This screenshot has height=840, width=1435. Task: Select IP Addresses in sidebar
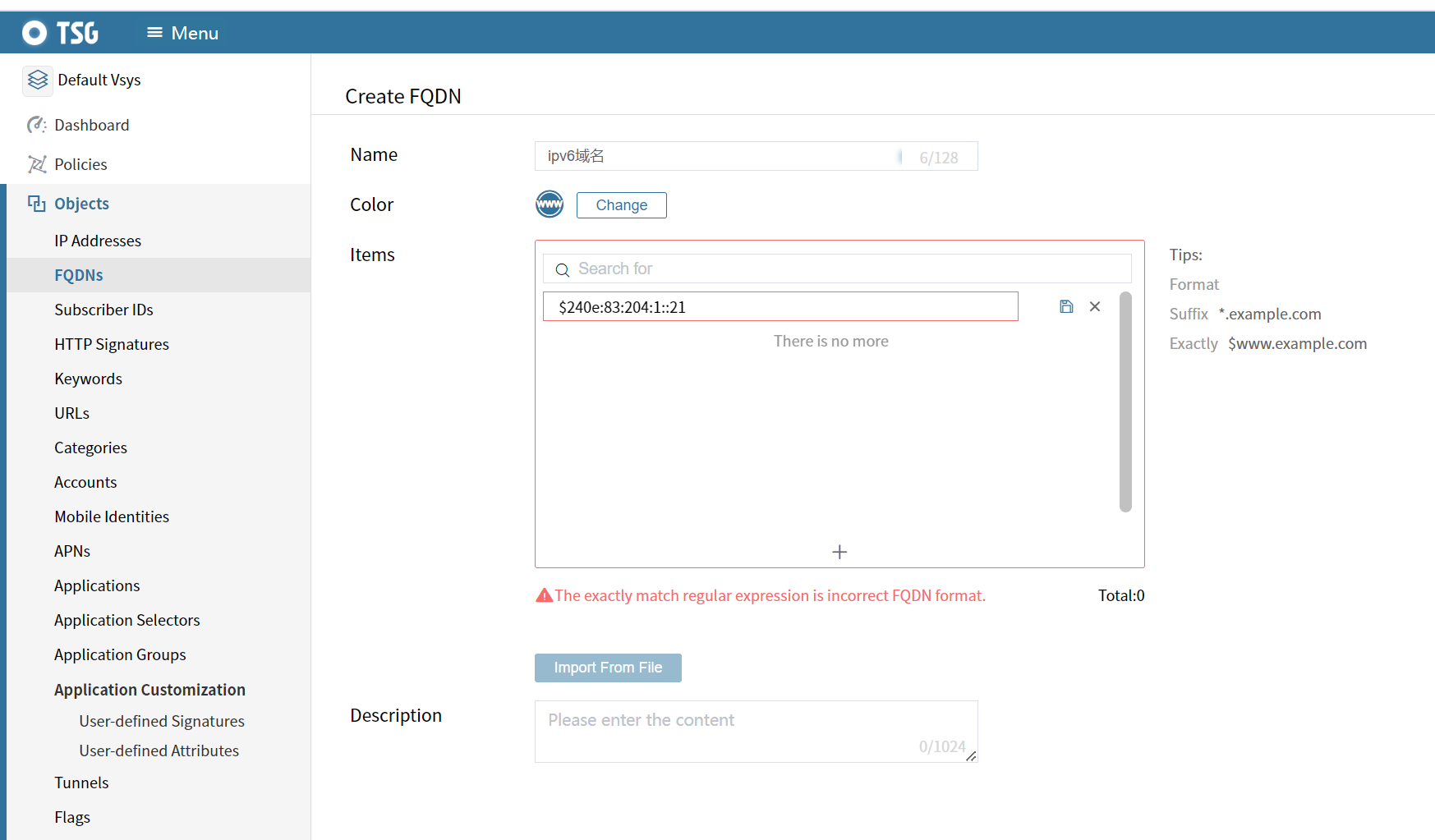click(x=98, y=241)
